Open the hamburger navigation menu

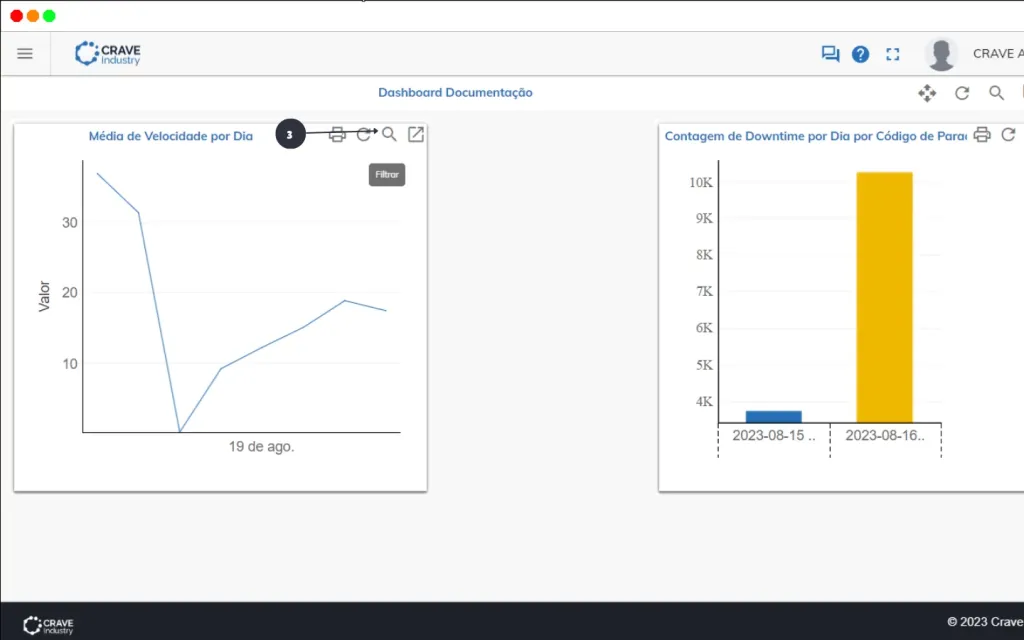pos(25,54)
